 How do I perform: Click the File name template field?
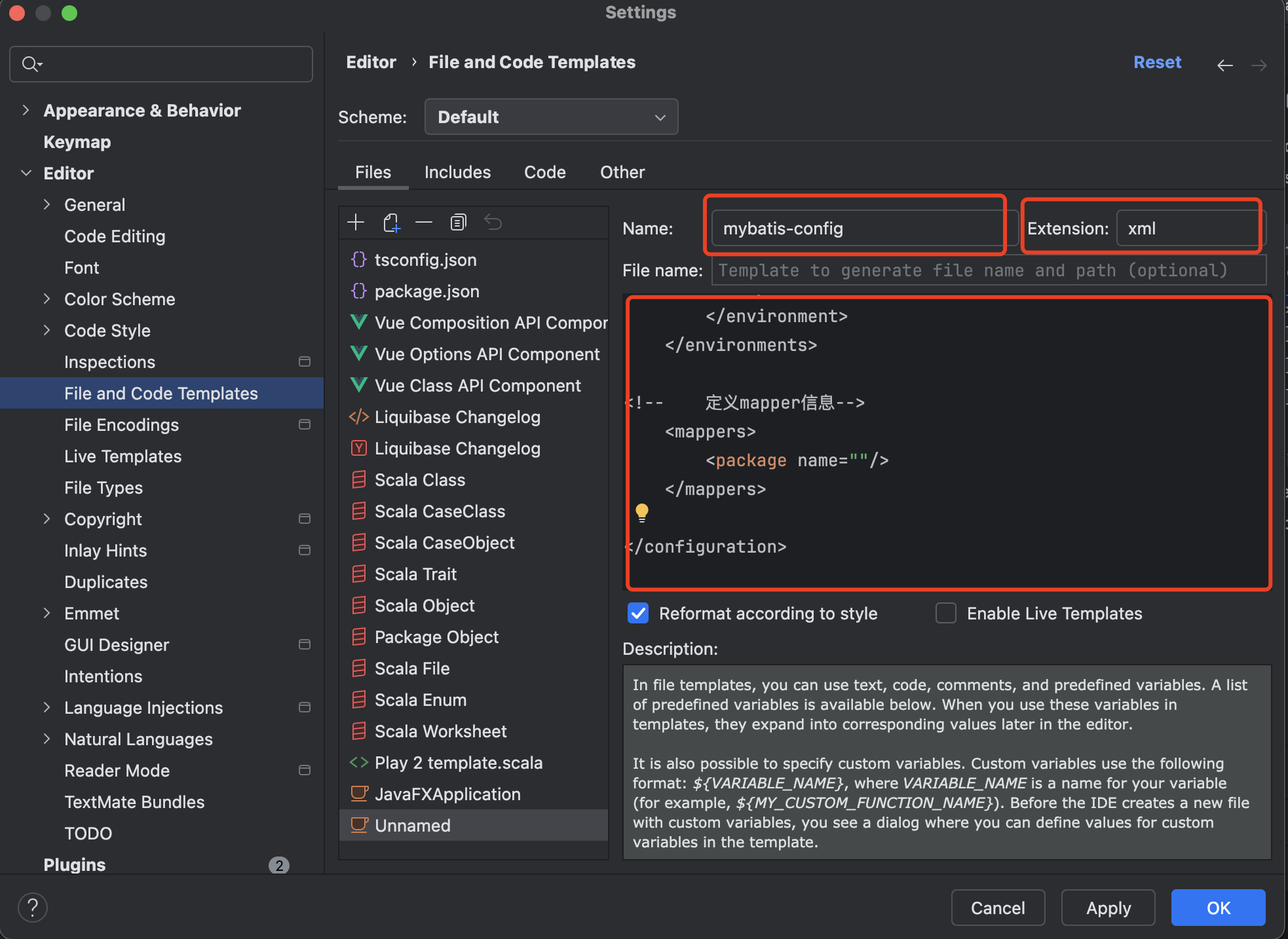click(988, 270)
